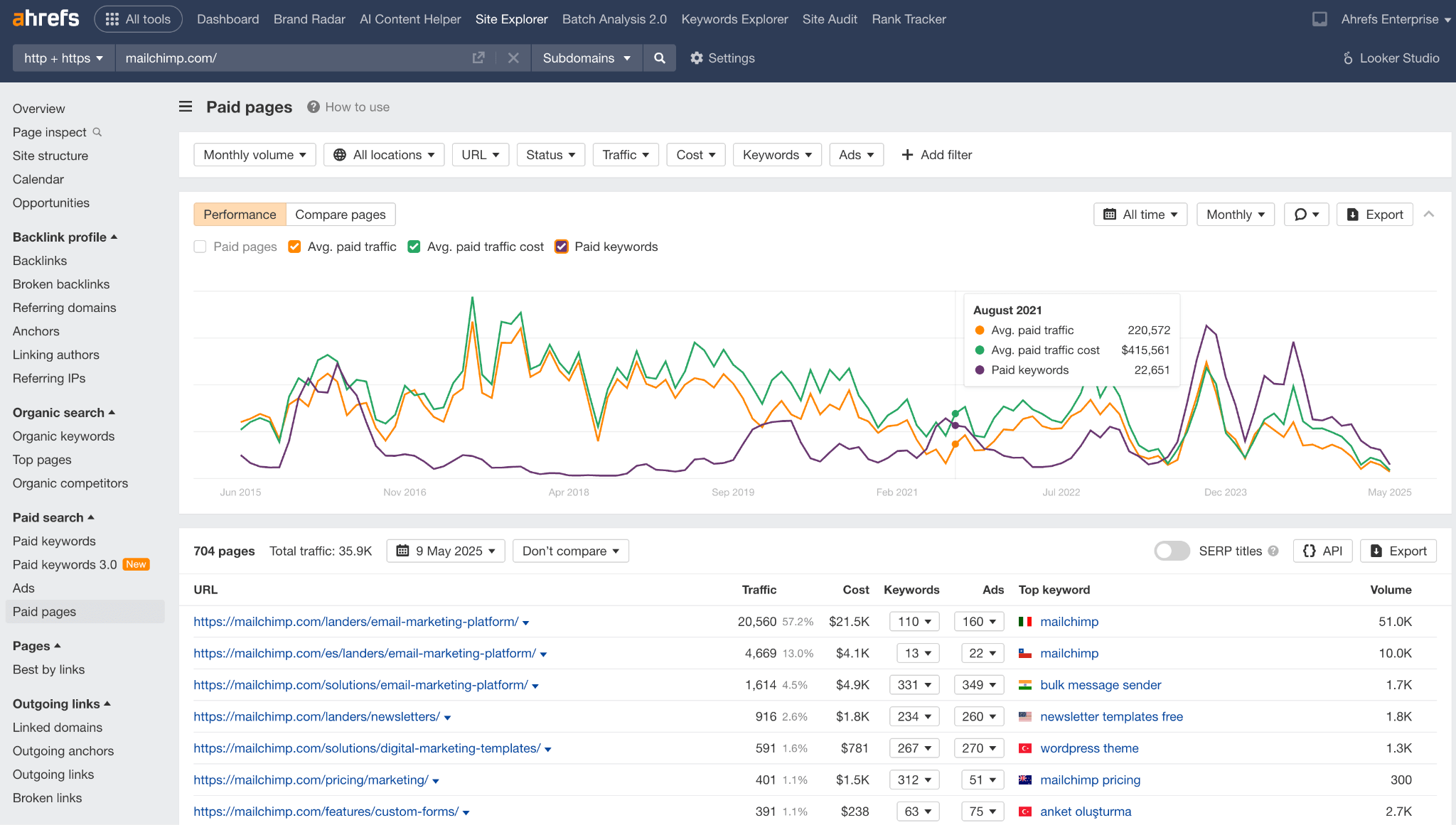Open the report Settings gear
The image size is (1456, 825).
(x=722, y=58)
